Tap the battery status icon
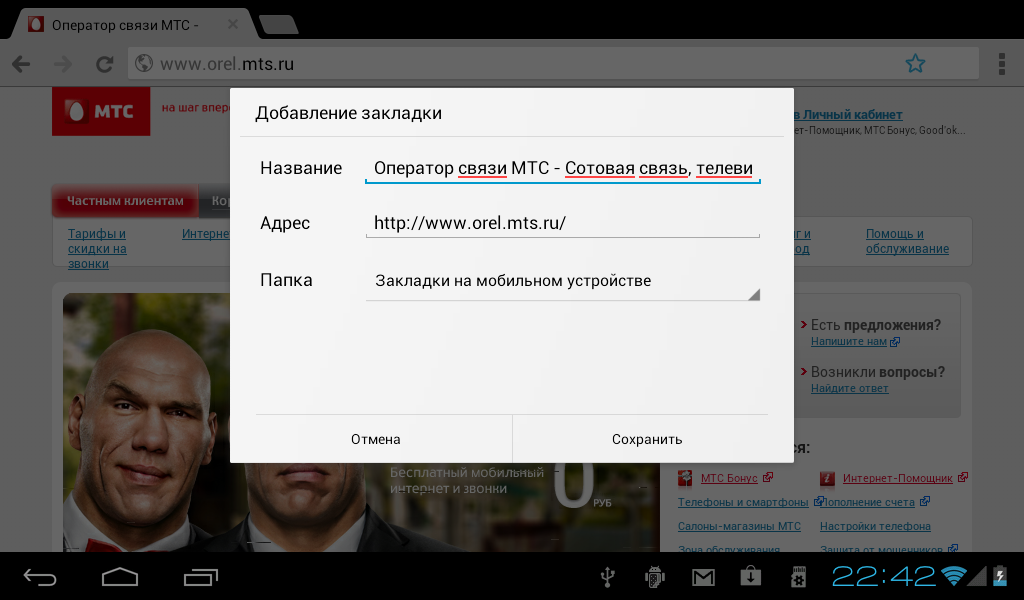The image size is (1024, 600). click(x=1000, y=575)
